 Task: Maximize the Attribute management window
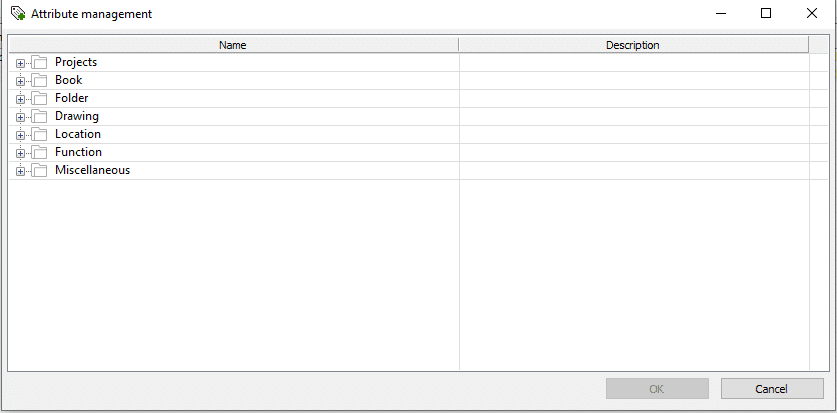click(x=766, y=14)
